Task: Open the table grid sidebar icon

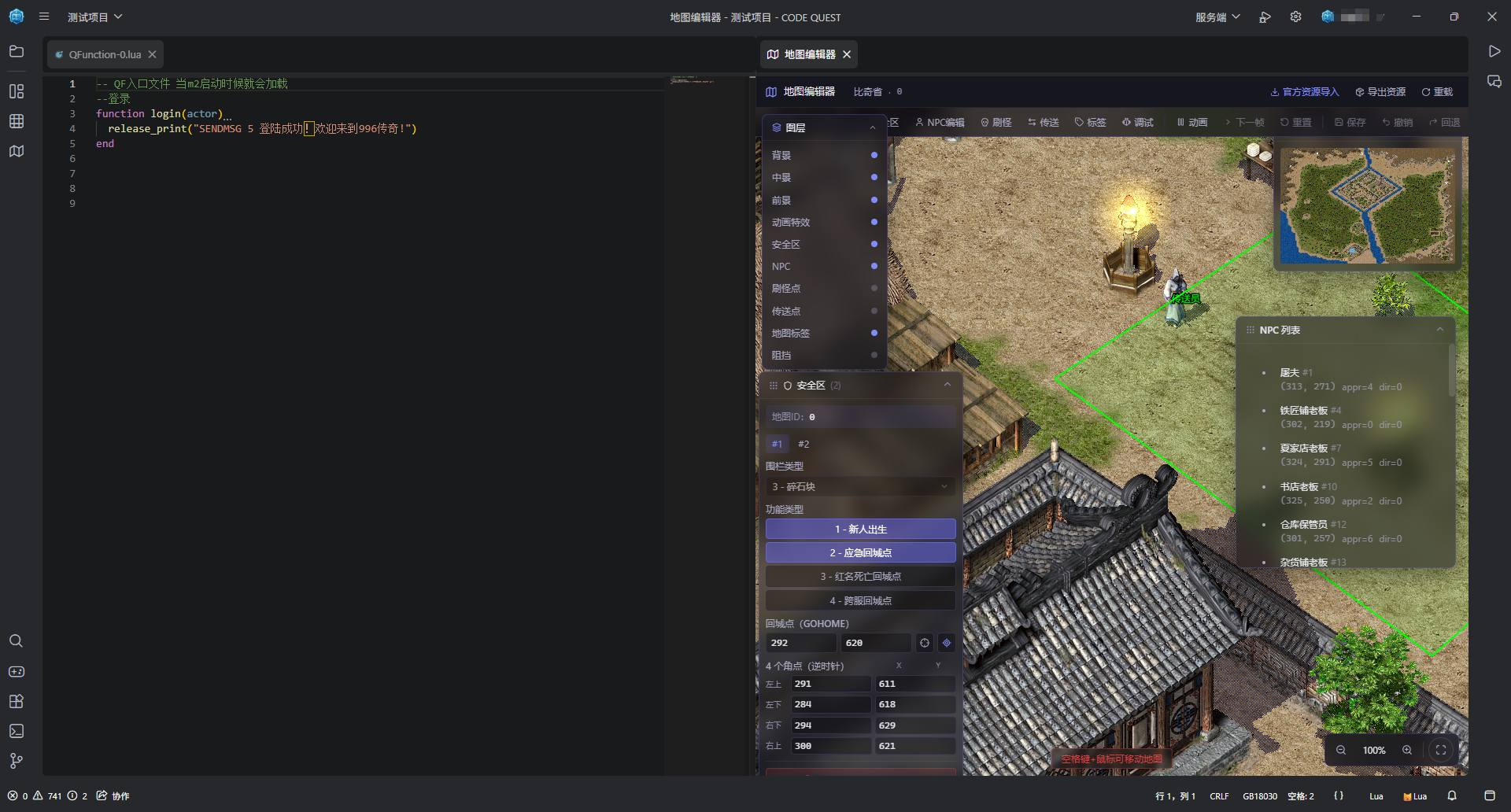Action: point(17,121)
